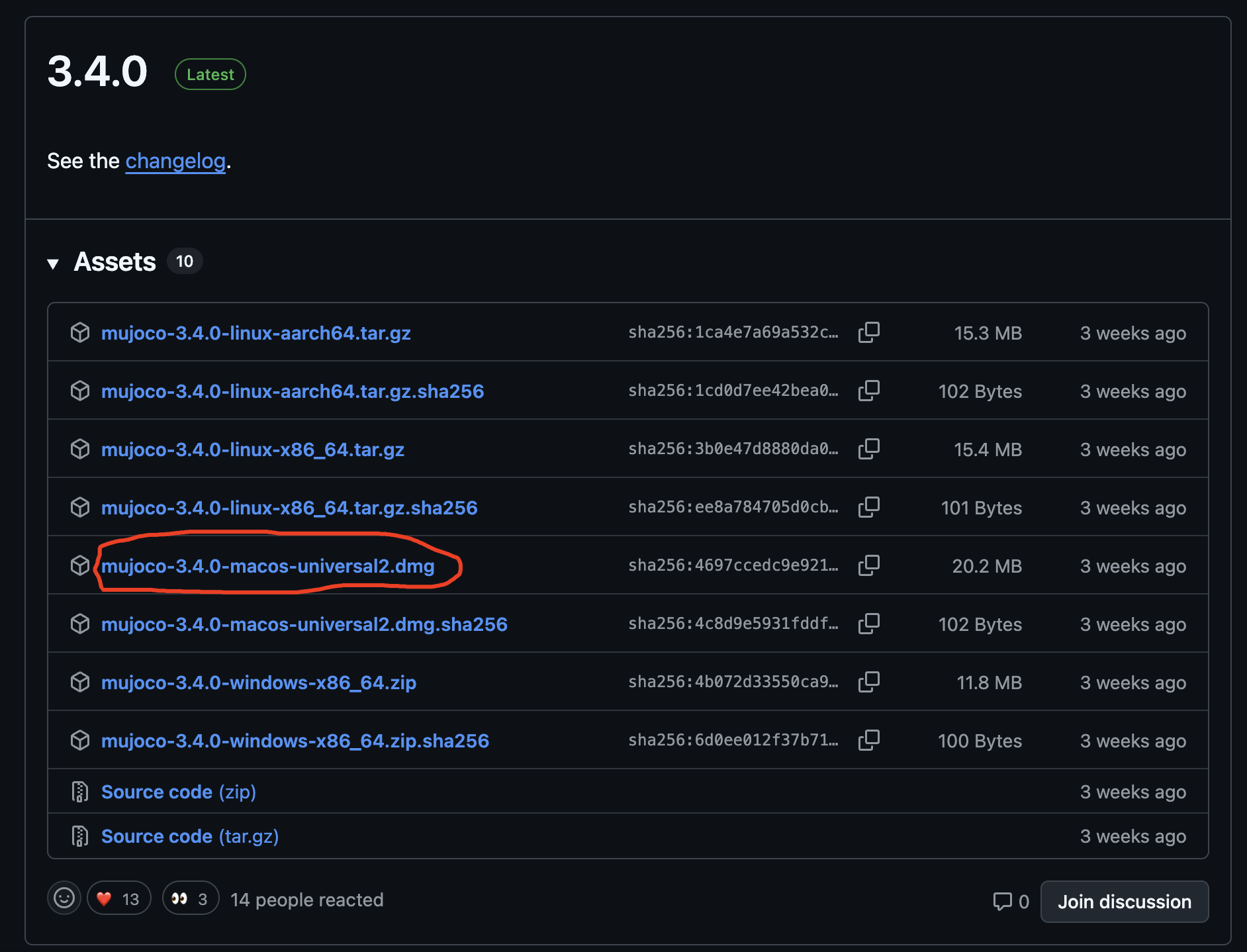Select hash text sha256:1cd0d7ee42bea0…
The width and height of the screenshot is (1247, 952).
coord(733,391)
